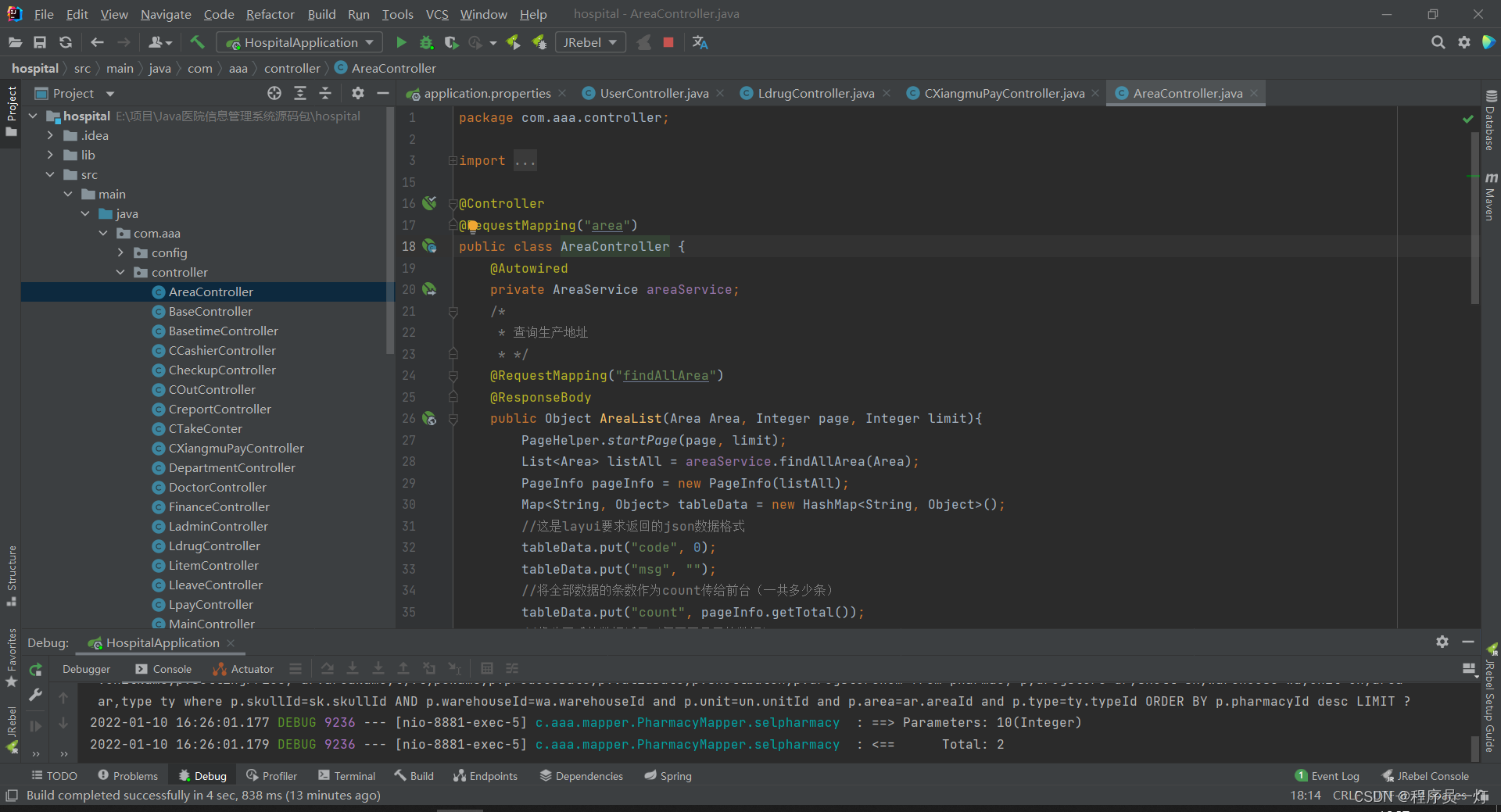Screen dimensions: 1501x812
Task: Open HospitalApplication run configuration dropdown
Action: (x=299, y=42)
